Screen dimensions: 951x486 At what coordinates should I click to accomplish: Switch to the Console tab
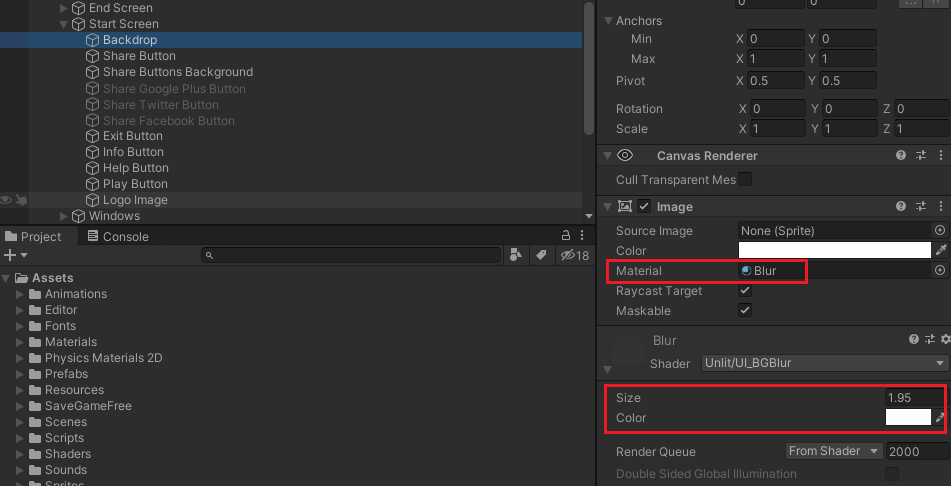click(118, 237)
